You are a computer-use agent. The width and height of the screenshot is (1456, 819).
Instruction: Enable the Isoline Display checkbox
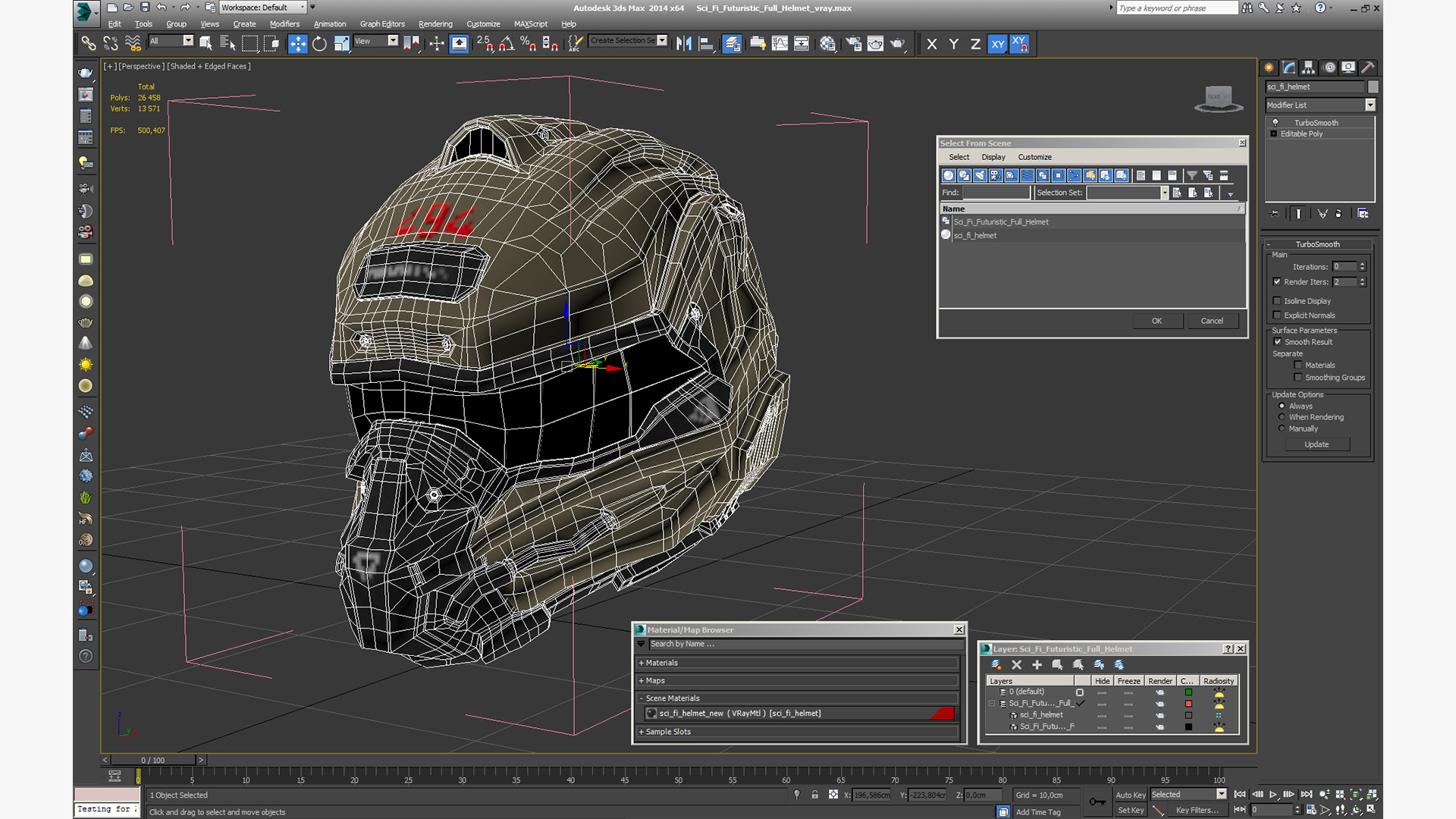click(1277, 301)
